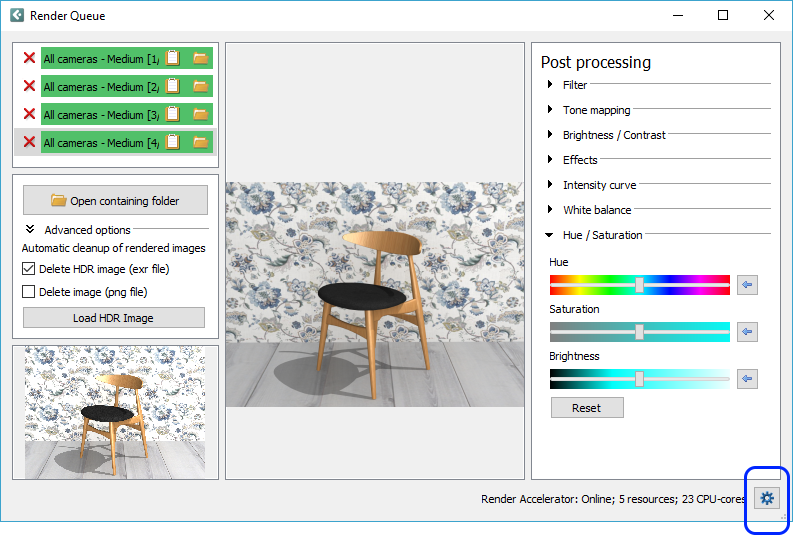Open folder for Medium [2] render
Viewport: 795px width, 536px height.
pos(201,86)
